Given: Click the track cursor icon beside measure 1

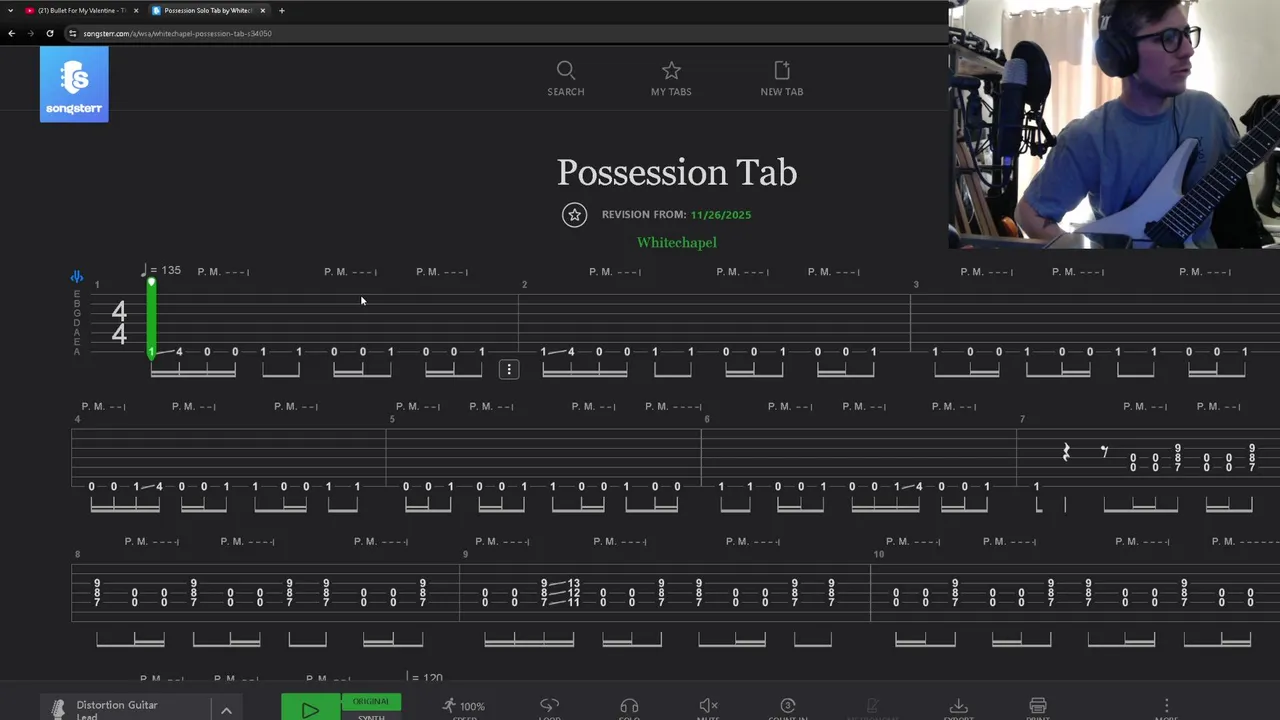Looking at the screenshot, I should 77,276.
